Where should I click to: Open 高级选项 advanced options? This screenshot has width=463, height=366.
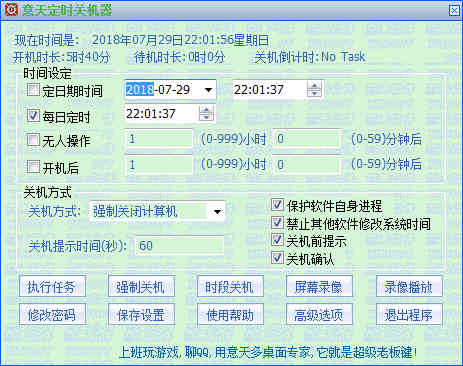pos(319,314)
